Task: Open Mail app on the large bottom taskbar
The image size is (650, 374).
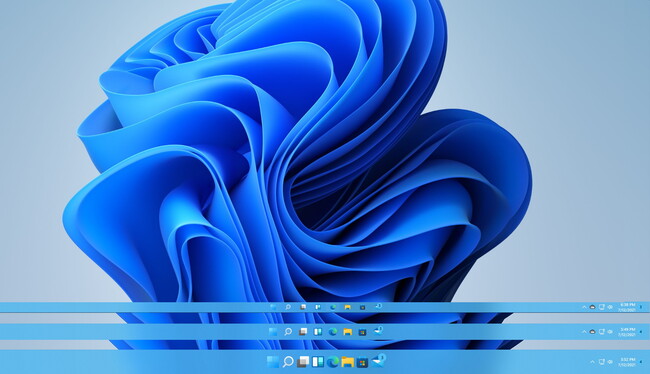Action: pyautogui.click(x=378, y=361)
